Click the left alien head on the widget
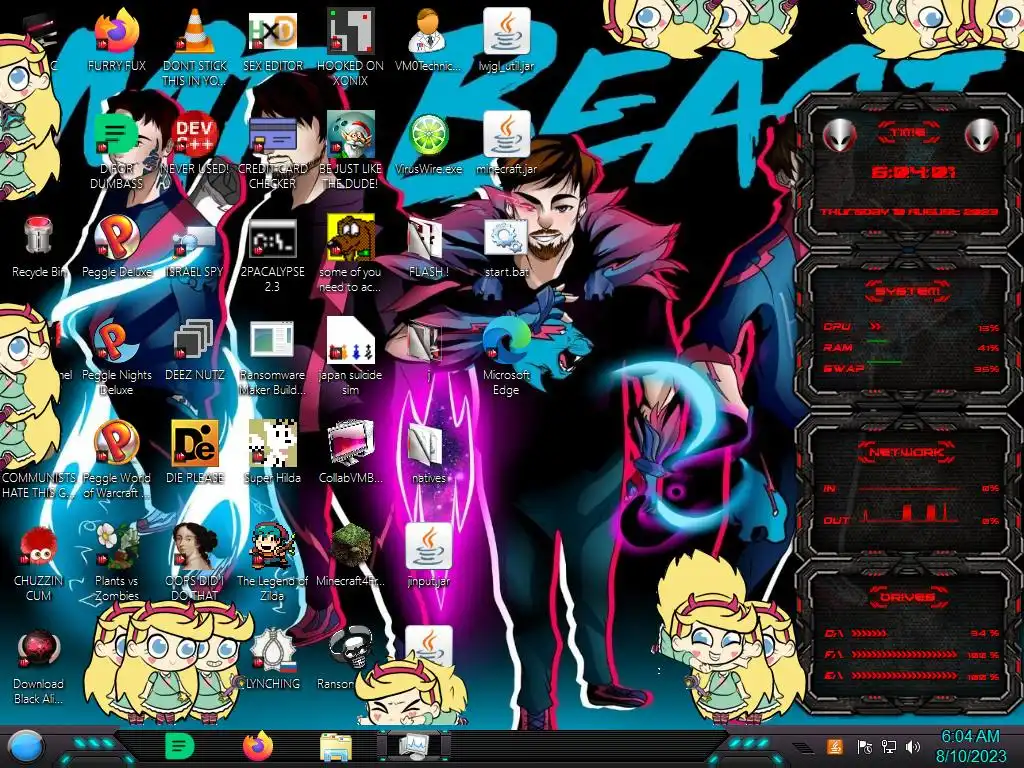1024x768 pixels. tap(839, 135)
